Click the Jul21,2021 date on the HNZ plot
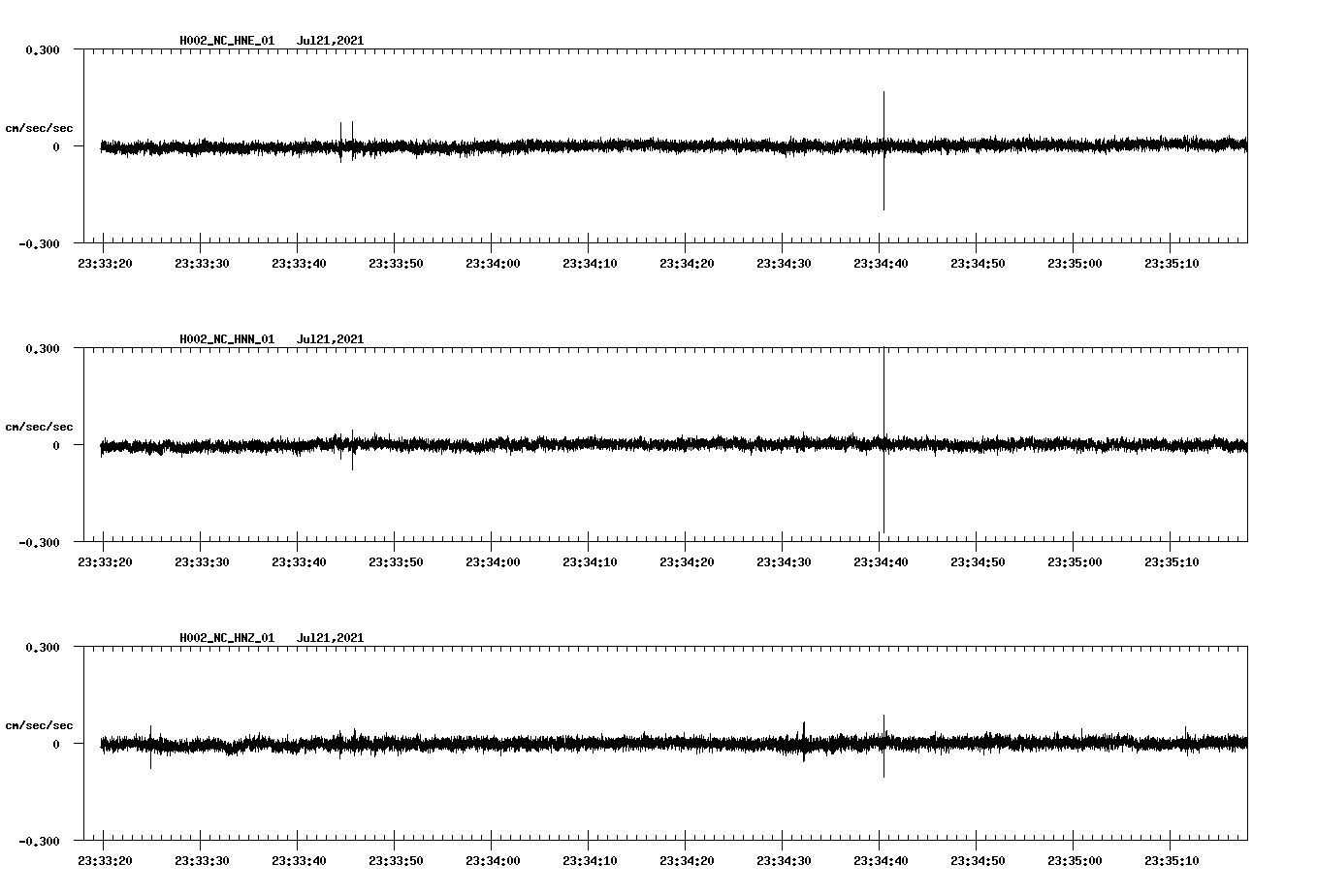The image size is (1317, 896). pyautogui.click(x=330, y=637)
